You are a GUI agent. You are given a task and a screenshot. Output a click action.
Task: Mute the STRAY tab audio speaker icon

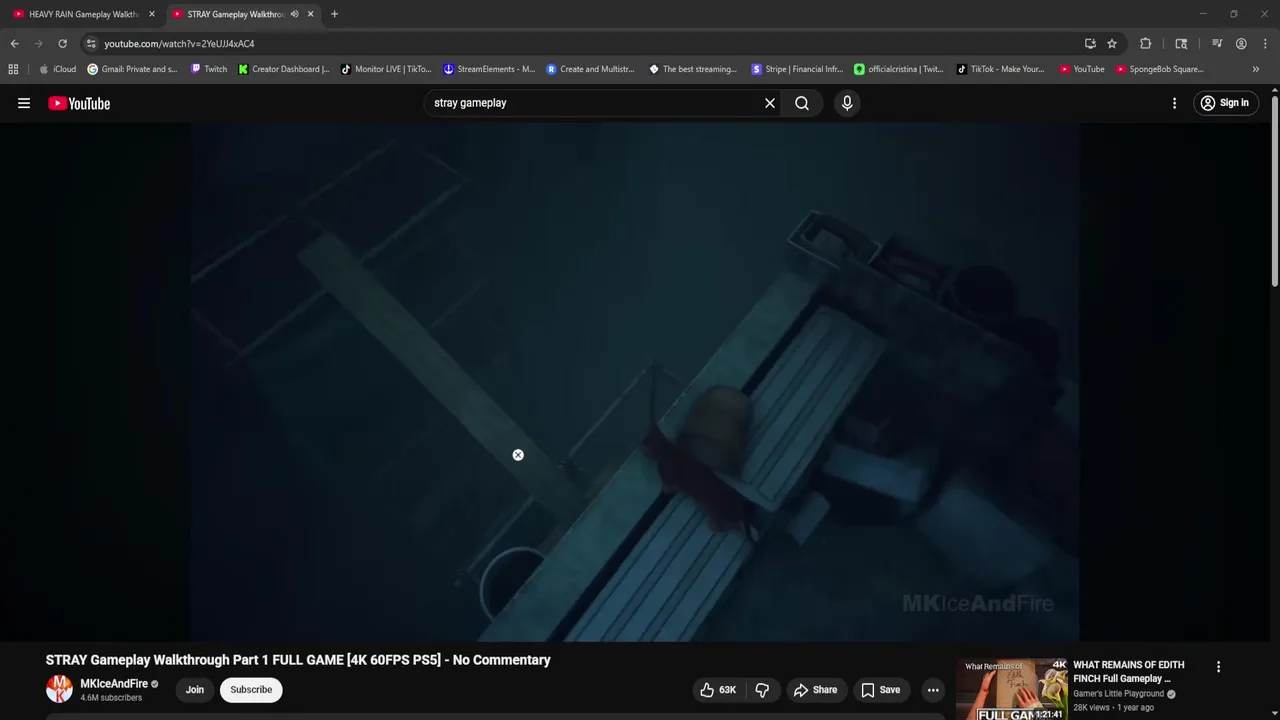(294, 14)
